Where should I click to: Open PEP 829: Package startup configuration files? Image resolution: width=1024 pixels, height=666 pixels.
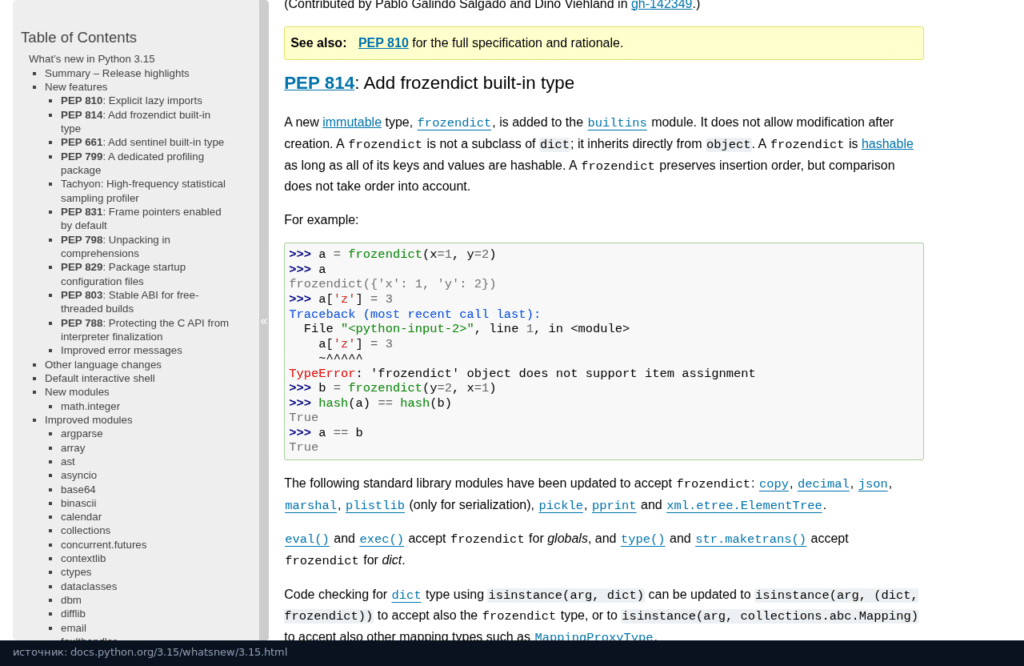[x=123, y=274]
